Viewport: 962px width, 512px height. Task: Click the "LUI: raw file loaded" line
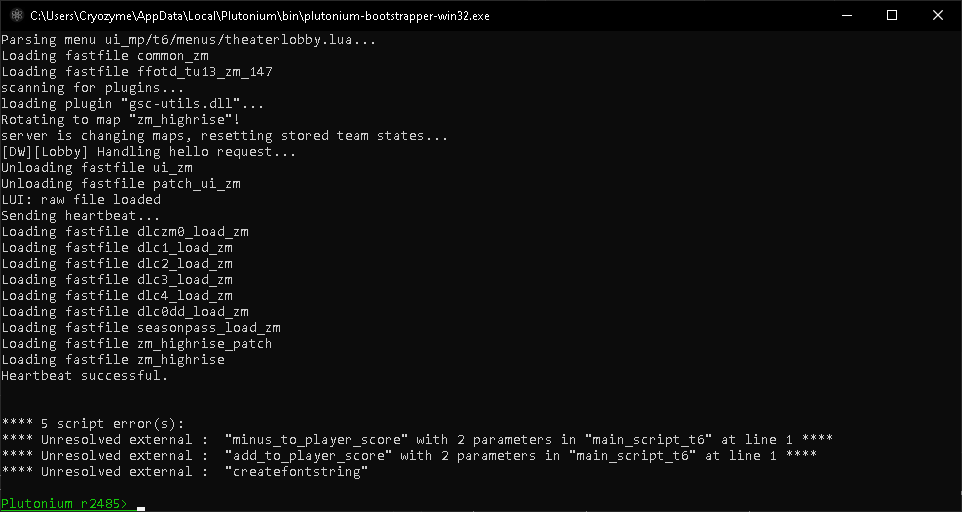pos(81,200)
